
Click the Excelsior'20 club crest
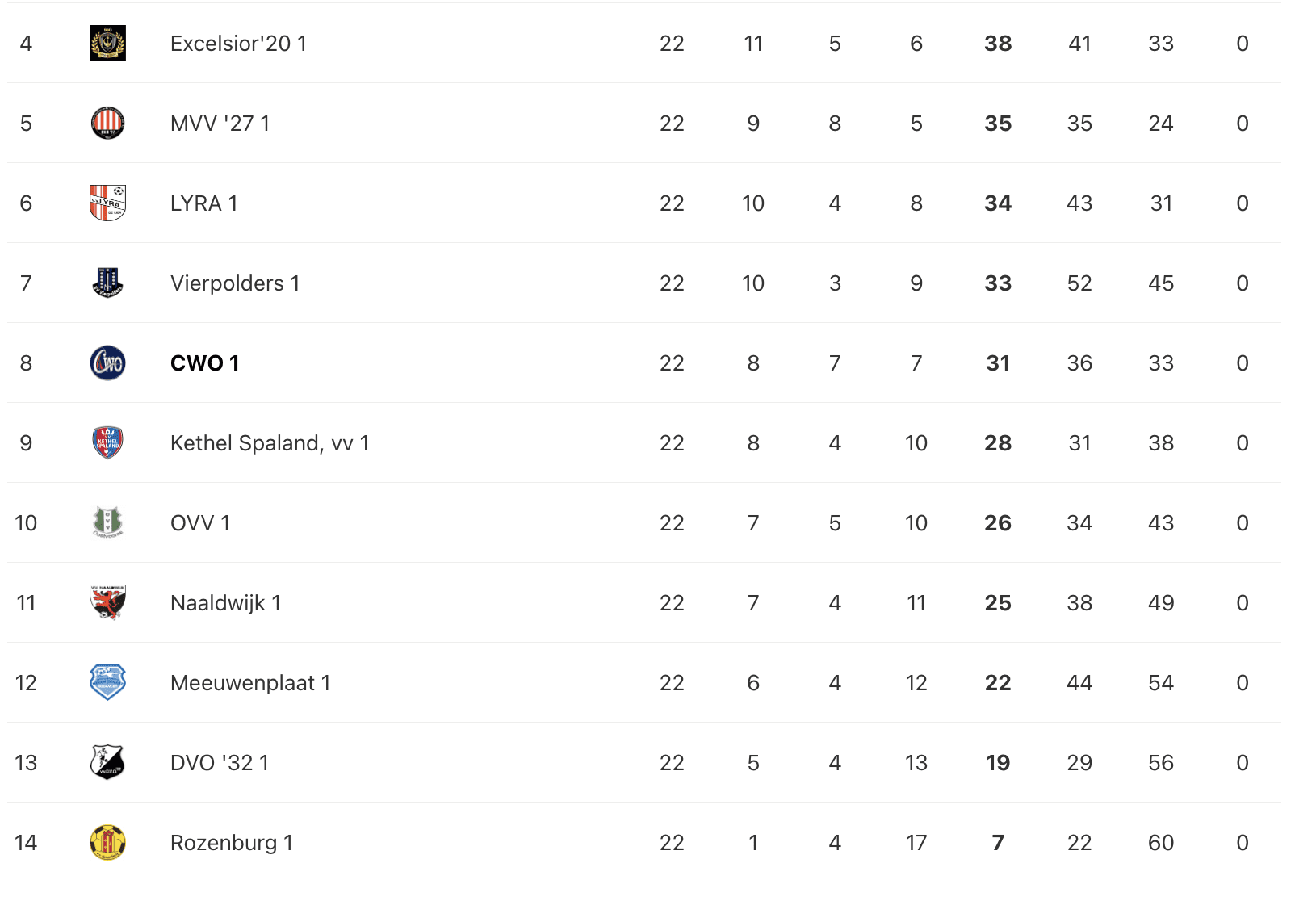coord(107,44)
